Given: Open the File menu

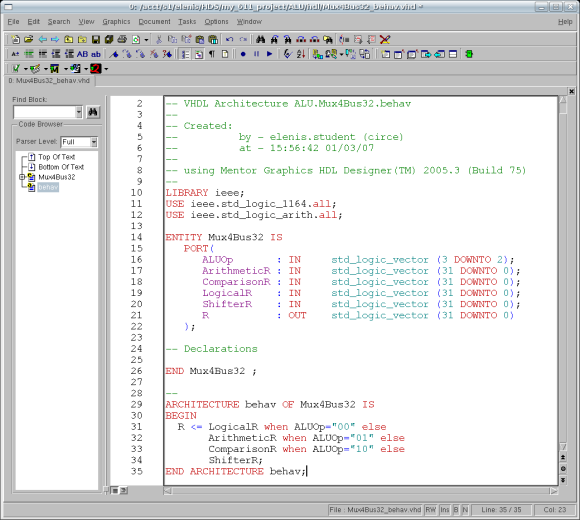Looking at the screenshot, I should point(13,22).
